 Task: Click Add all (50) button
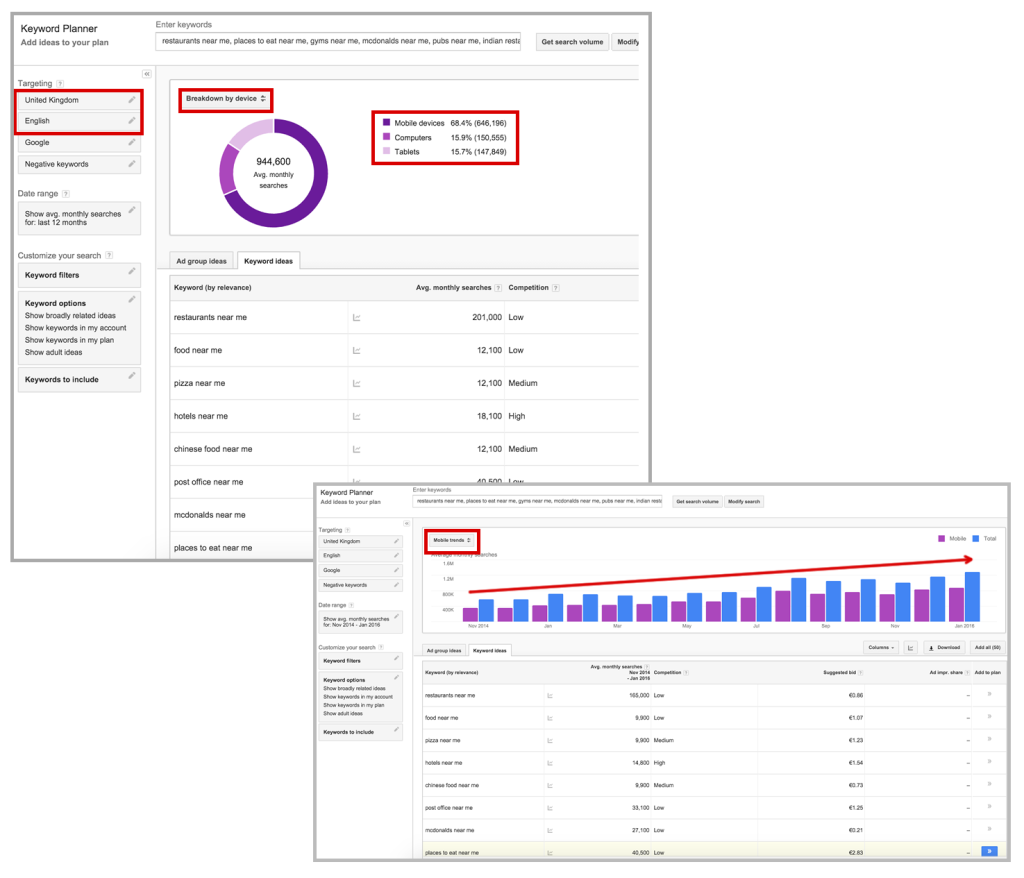(x=987, y=647)
